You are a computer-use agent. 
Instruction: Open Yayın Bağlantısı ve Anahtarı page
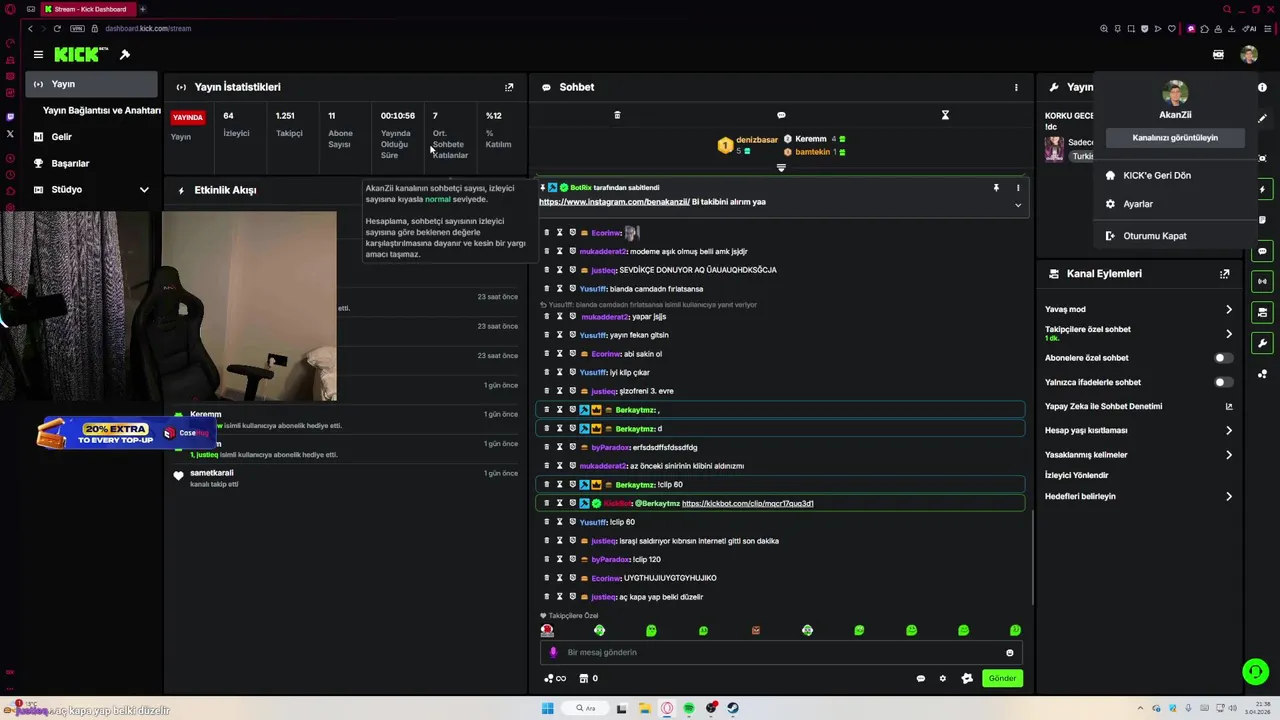click(101, 110)
